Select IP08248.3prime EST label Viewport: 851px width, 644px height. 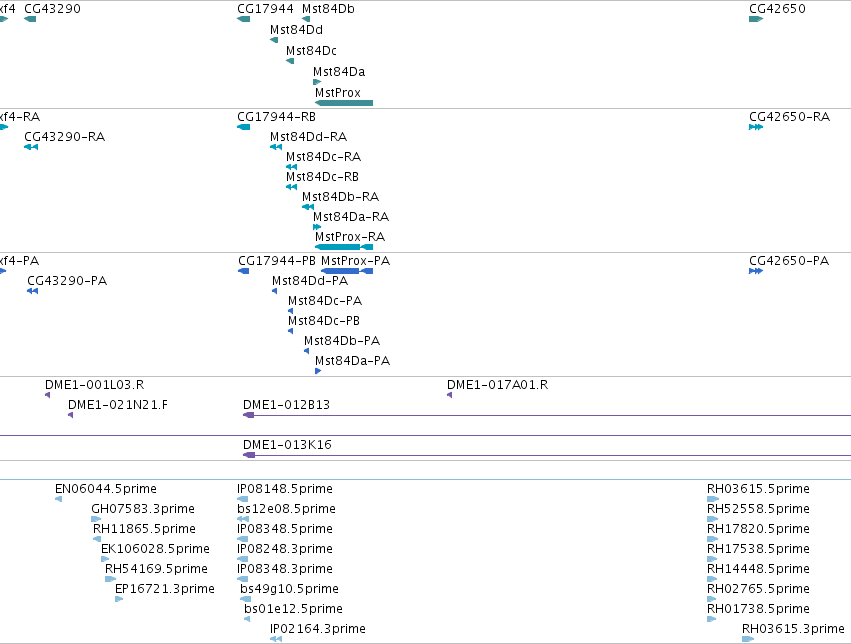[x=284, y=550]
